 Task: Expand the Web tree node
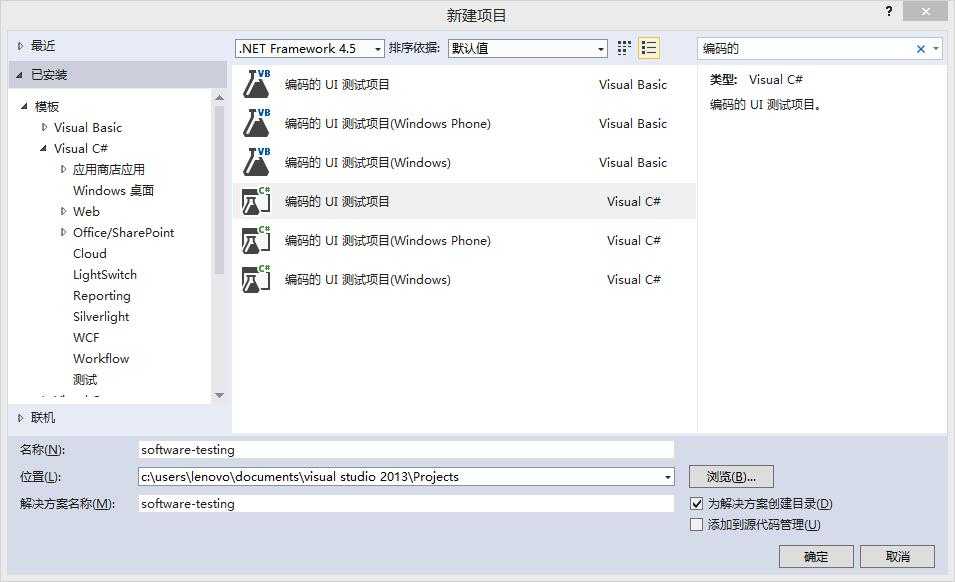click(63, 211)
